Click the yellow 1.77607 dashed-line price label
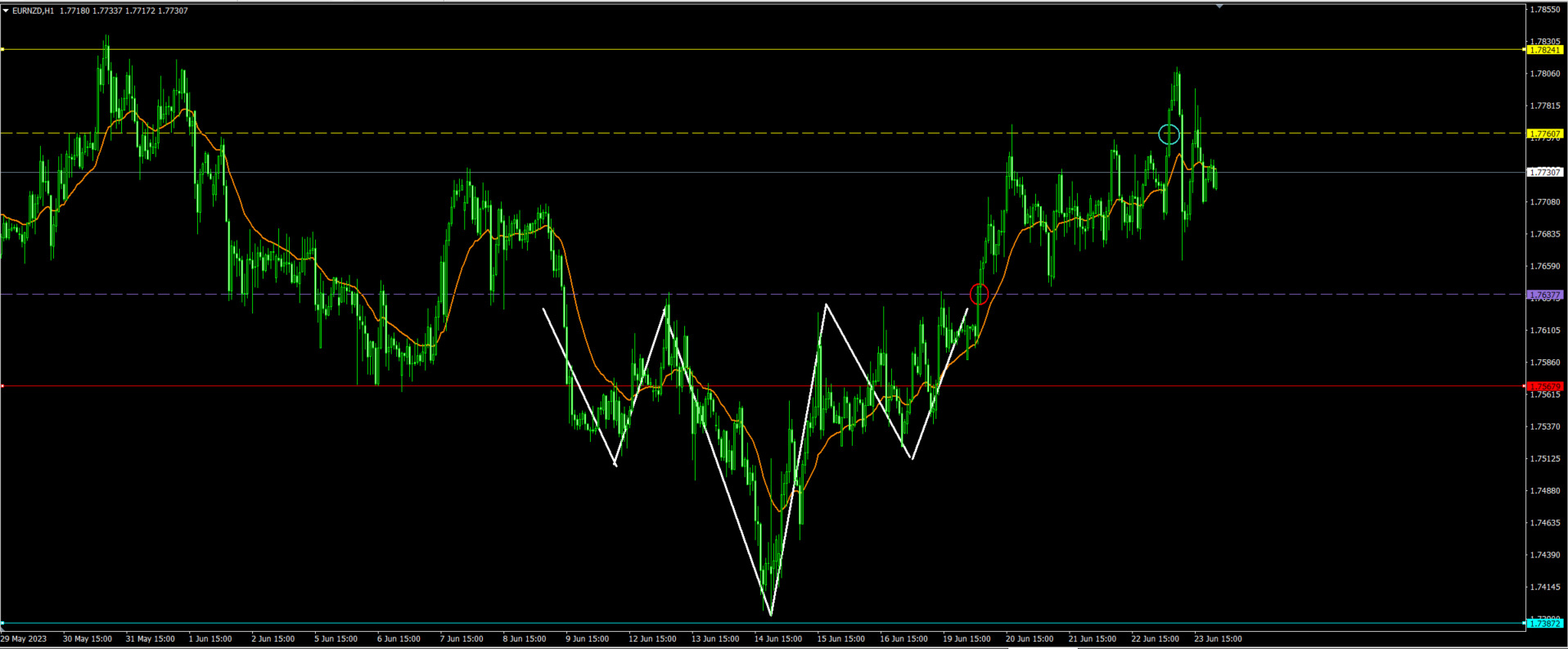 [1545, 133]
